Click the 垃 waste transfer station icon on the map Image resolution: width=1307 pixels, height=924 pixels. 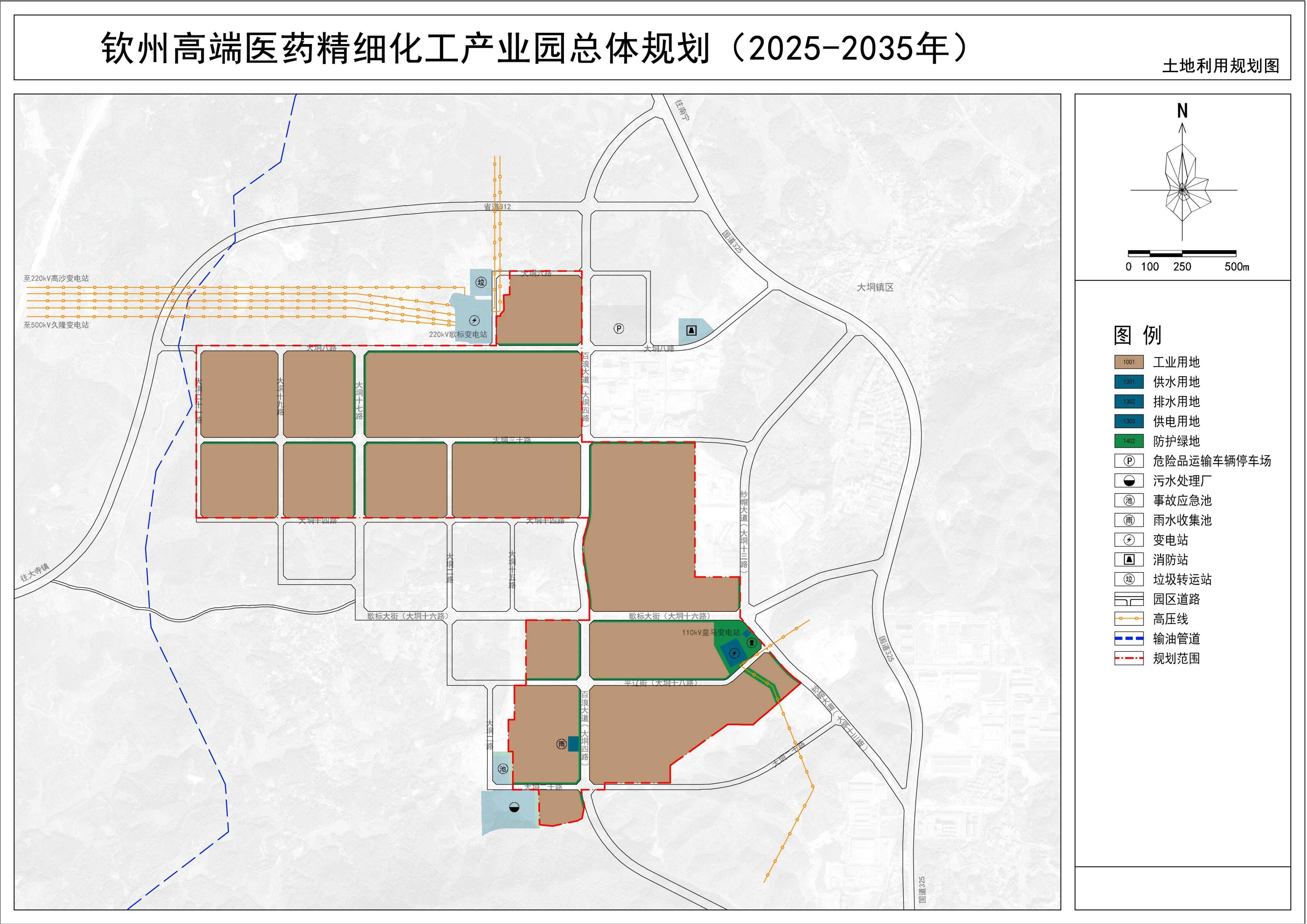(481, 282)
